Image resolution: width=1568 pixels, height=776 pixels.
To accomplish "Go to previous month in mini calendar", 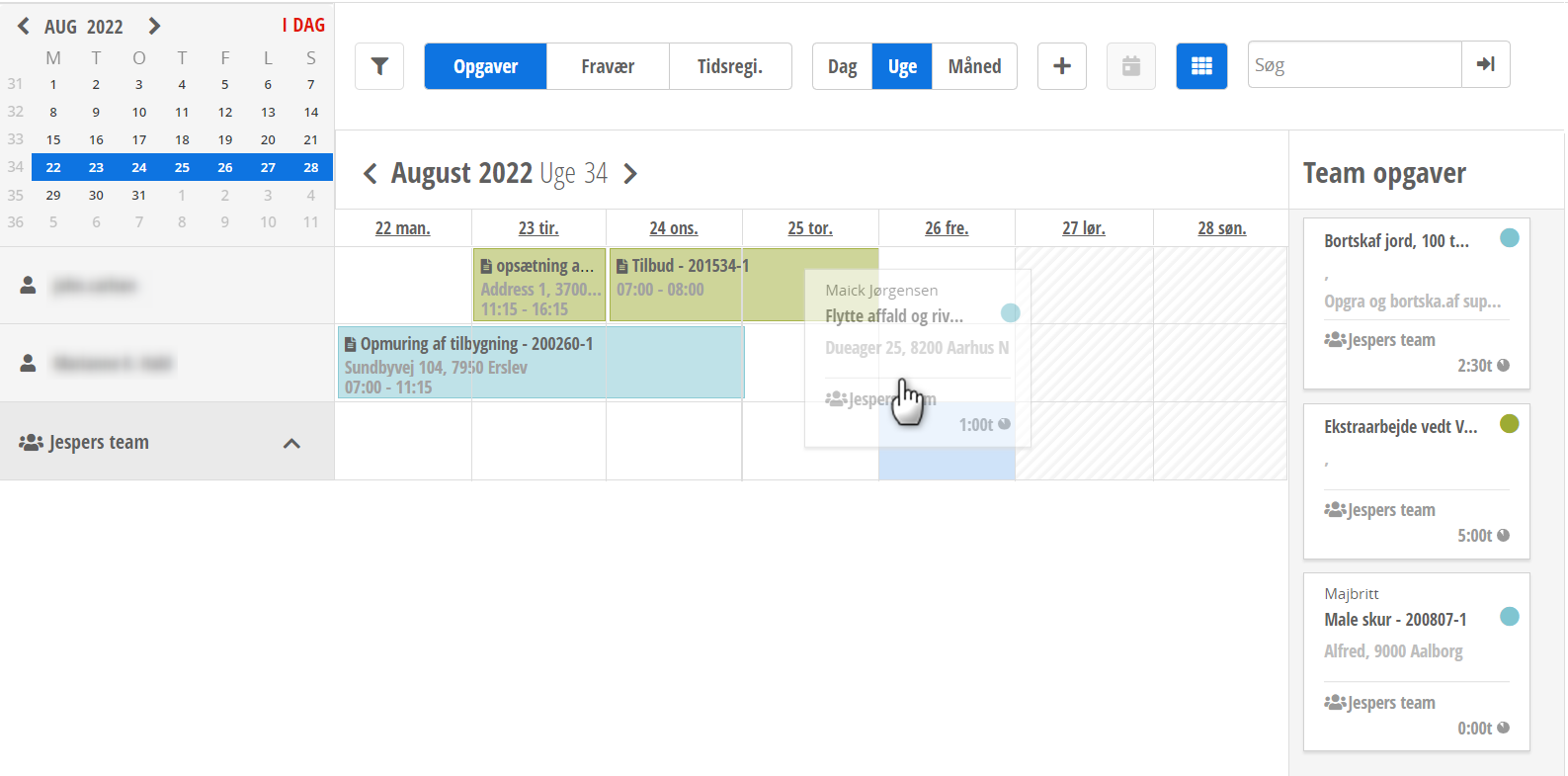I will 24,26.
